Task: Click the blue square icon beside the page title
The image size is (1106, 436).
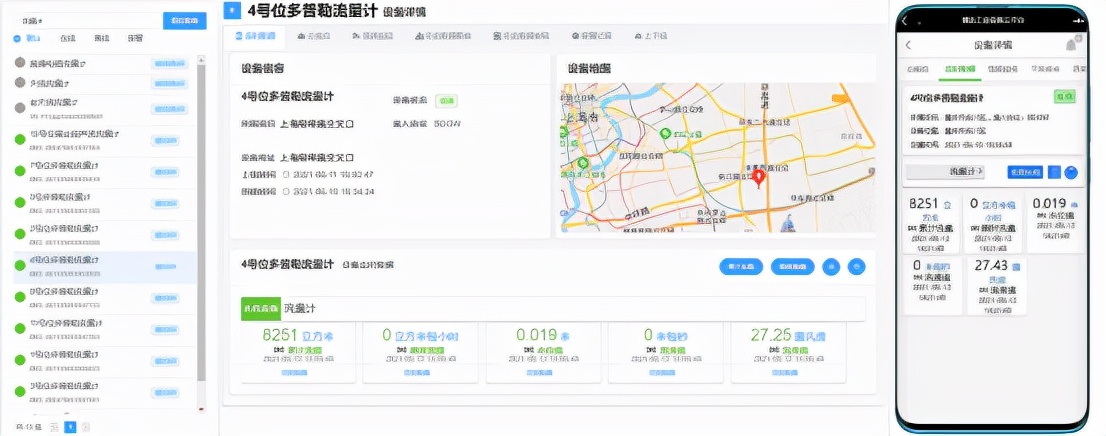Action: [x=232, y=11]
